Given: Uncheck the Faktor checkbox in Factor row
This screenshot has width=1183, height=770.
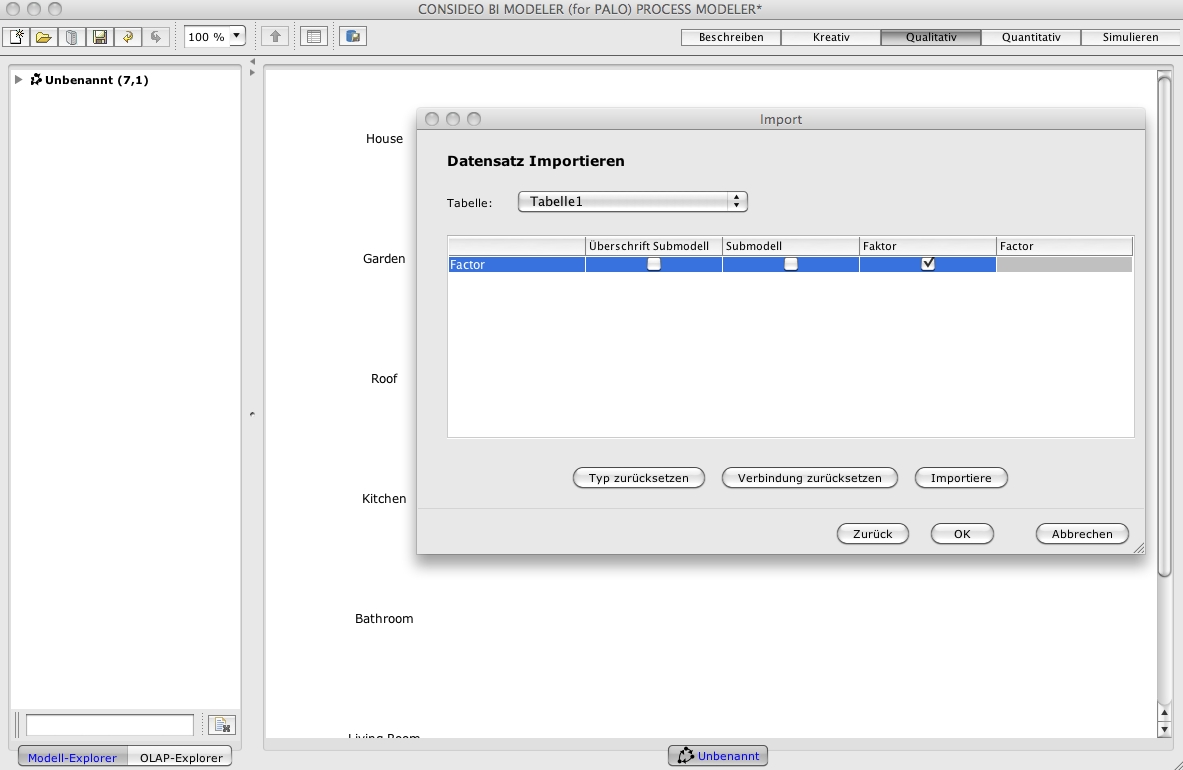Looking at the screenshot, I should 928,264.
